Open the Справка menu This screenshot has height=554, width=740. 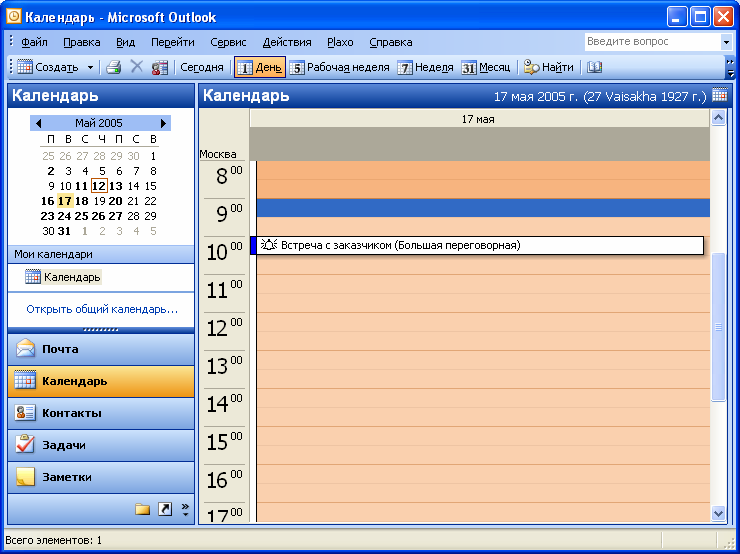(x=391, y=42)
